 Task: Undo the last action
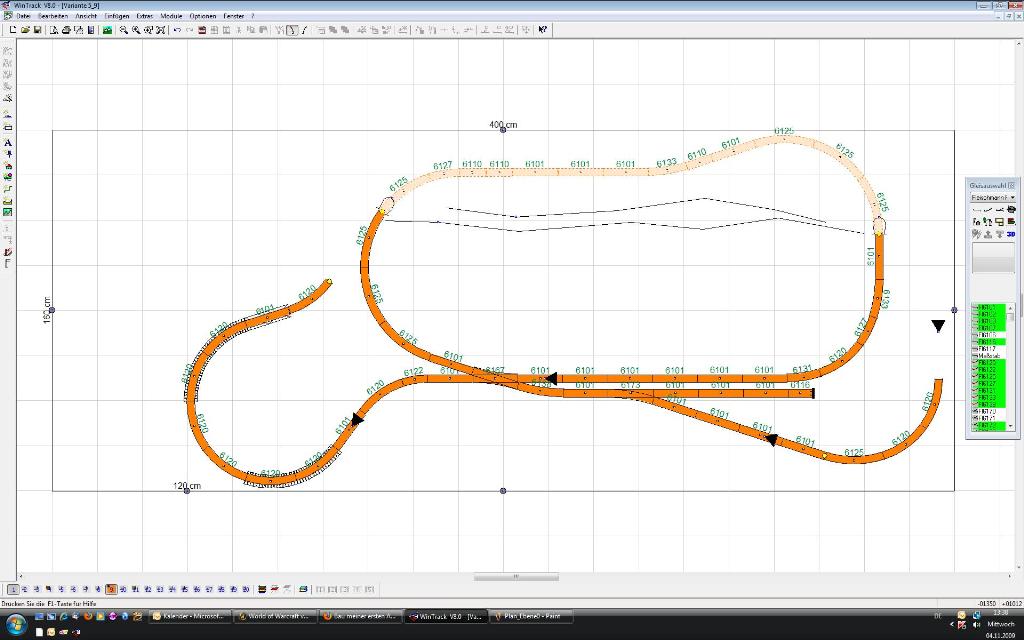click(177, 29)
